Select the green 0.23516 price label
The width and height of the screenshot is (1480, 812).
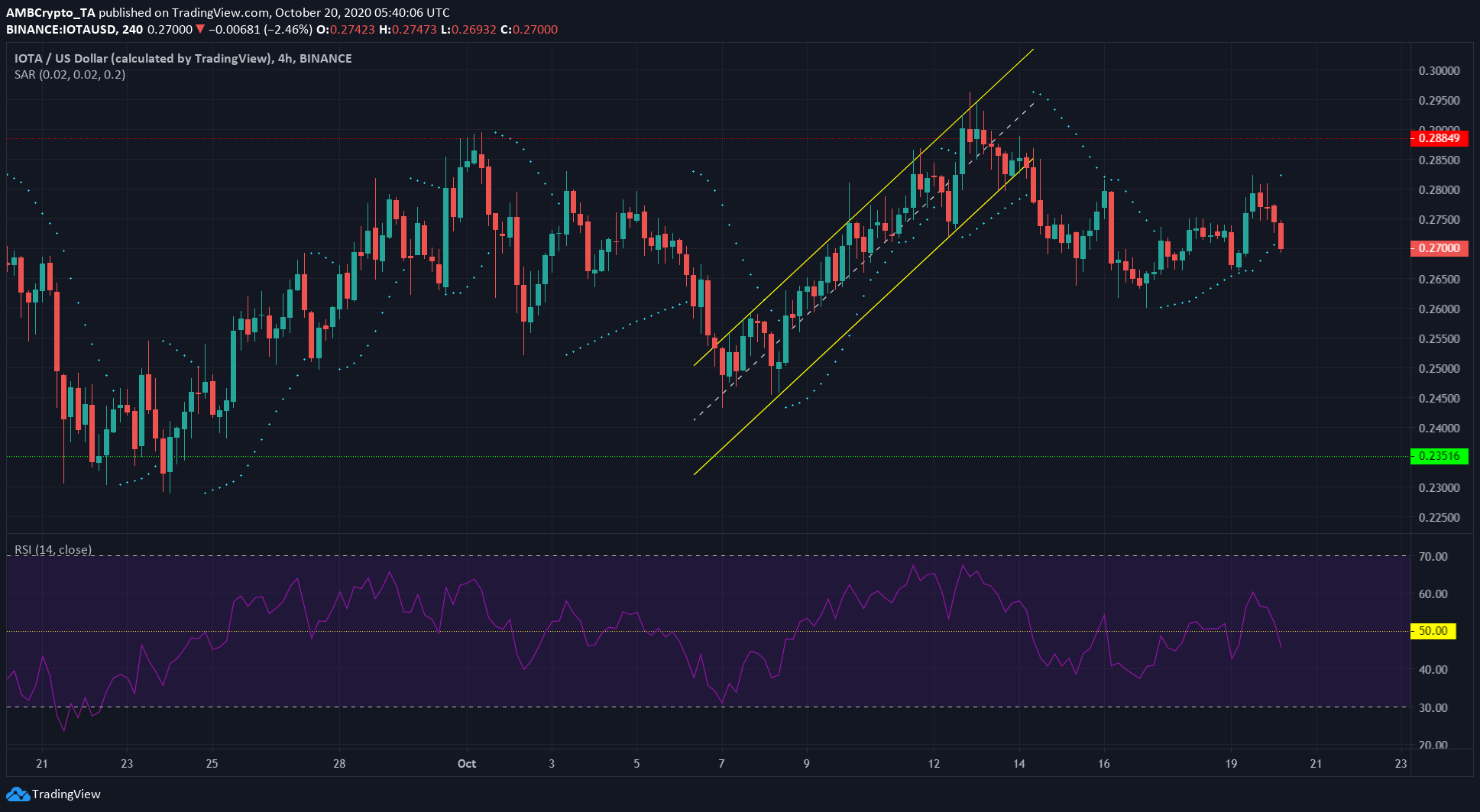1439,456
